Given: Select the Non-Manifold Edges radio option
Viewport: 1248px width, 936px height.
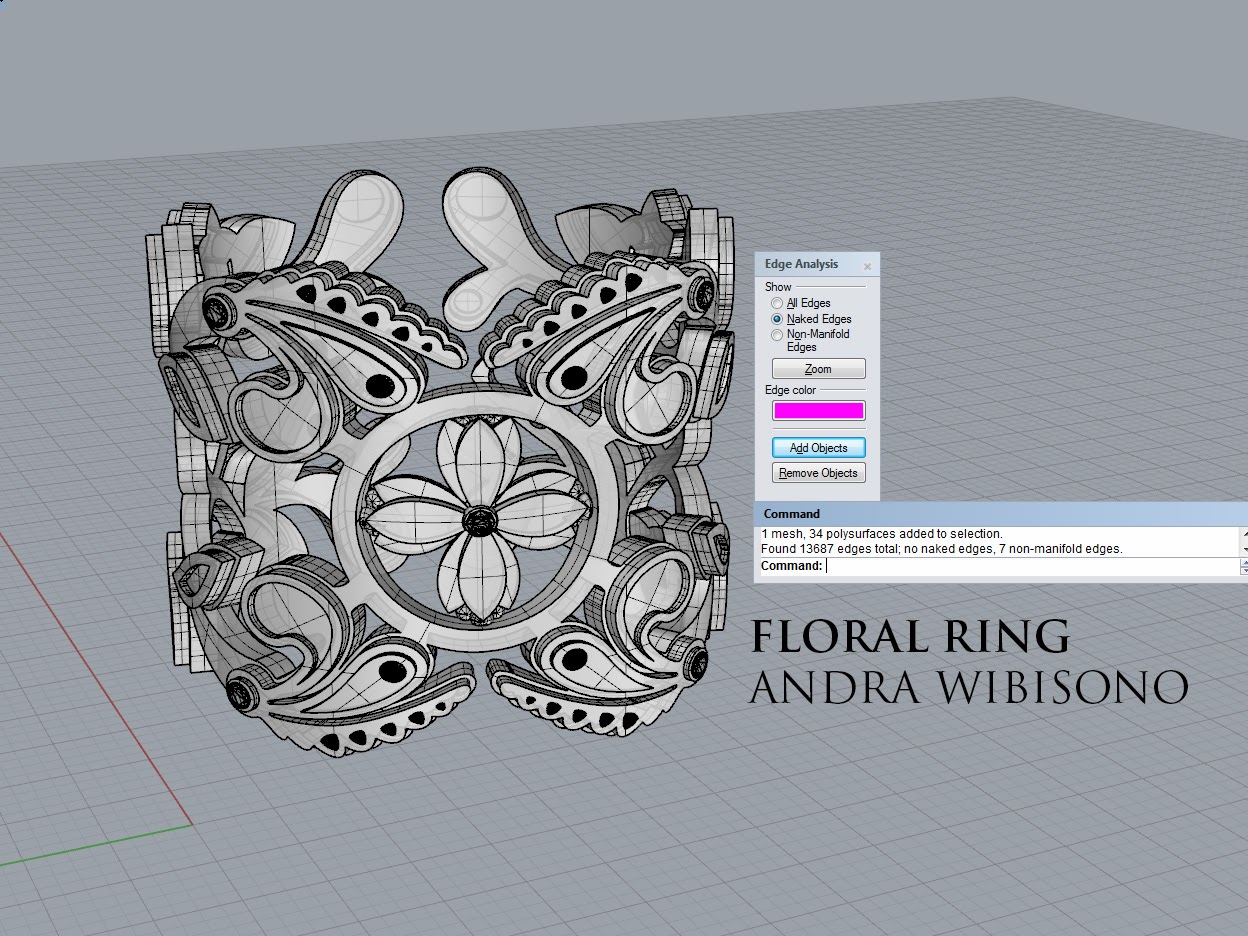Looking at the screenshot, I should (x=777, y=335).
